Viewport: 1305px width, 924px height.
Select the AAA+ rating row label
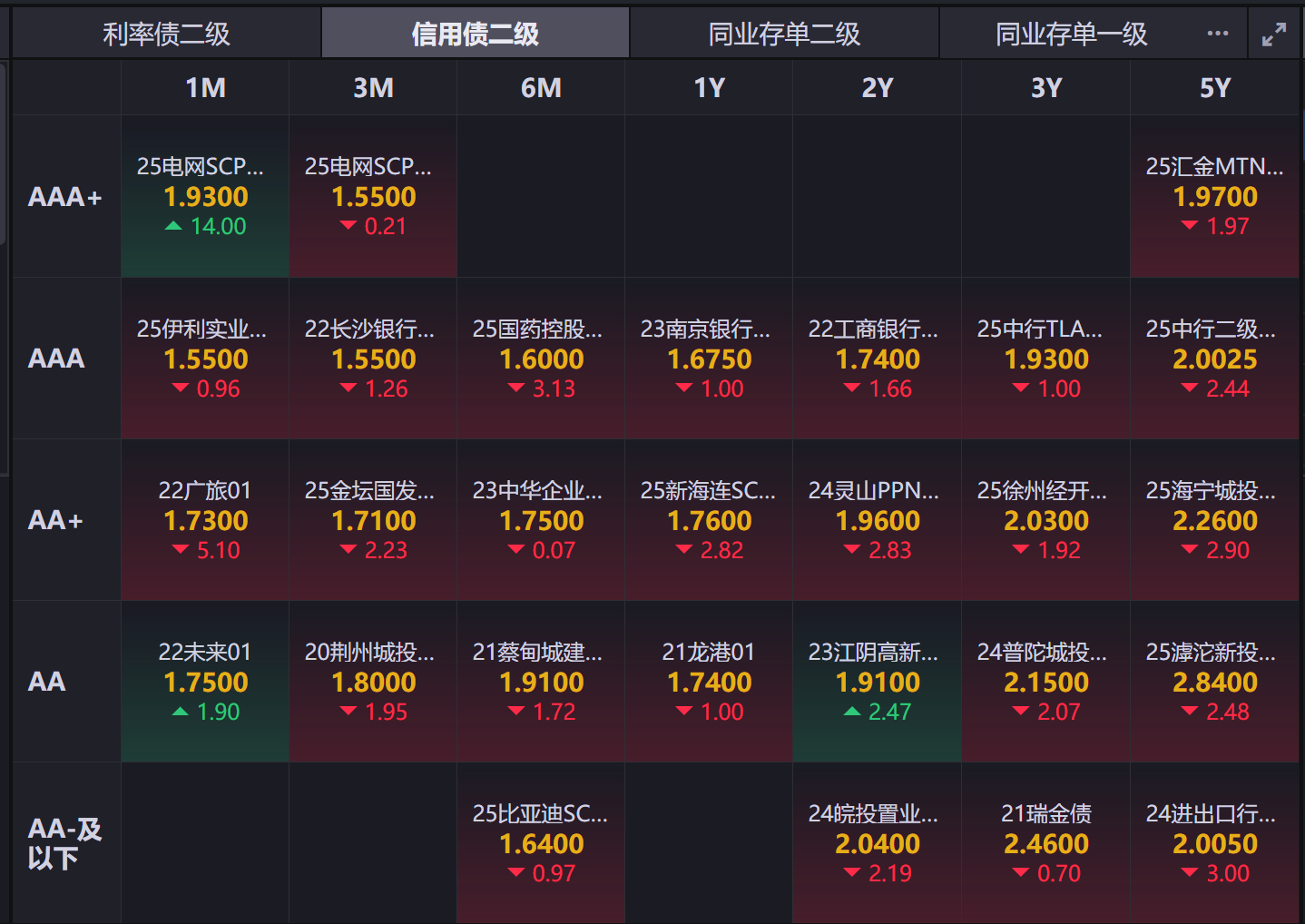65,197
